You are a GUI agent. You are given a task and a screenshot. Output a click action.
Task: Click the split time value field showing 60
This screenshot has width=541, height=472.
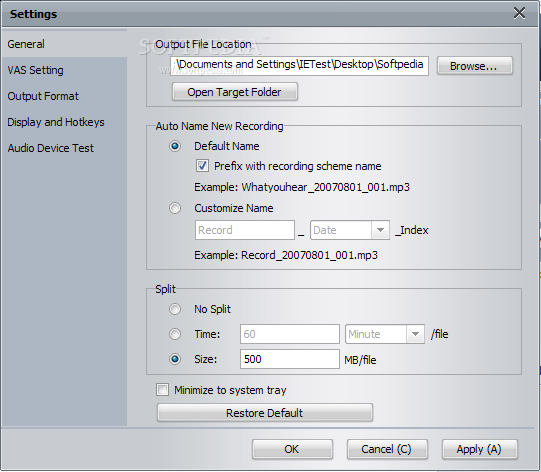pos(290,334)
